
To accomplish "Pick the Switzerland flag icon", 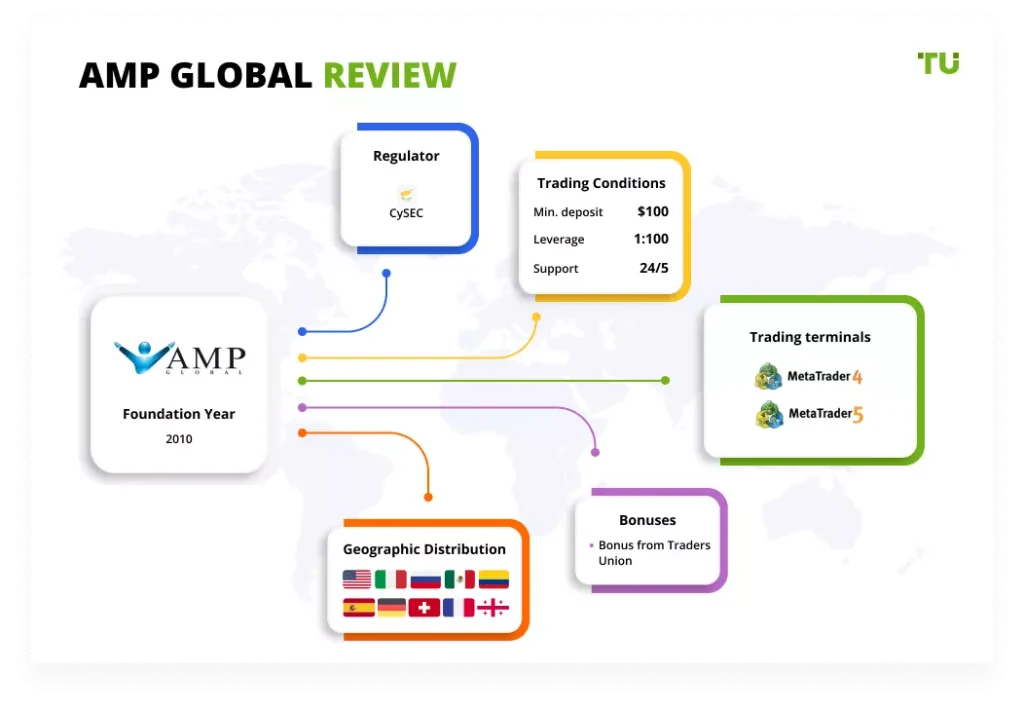I will (426, 607).
